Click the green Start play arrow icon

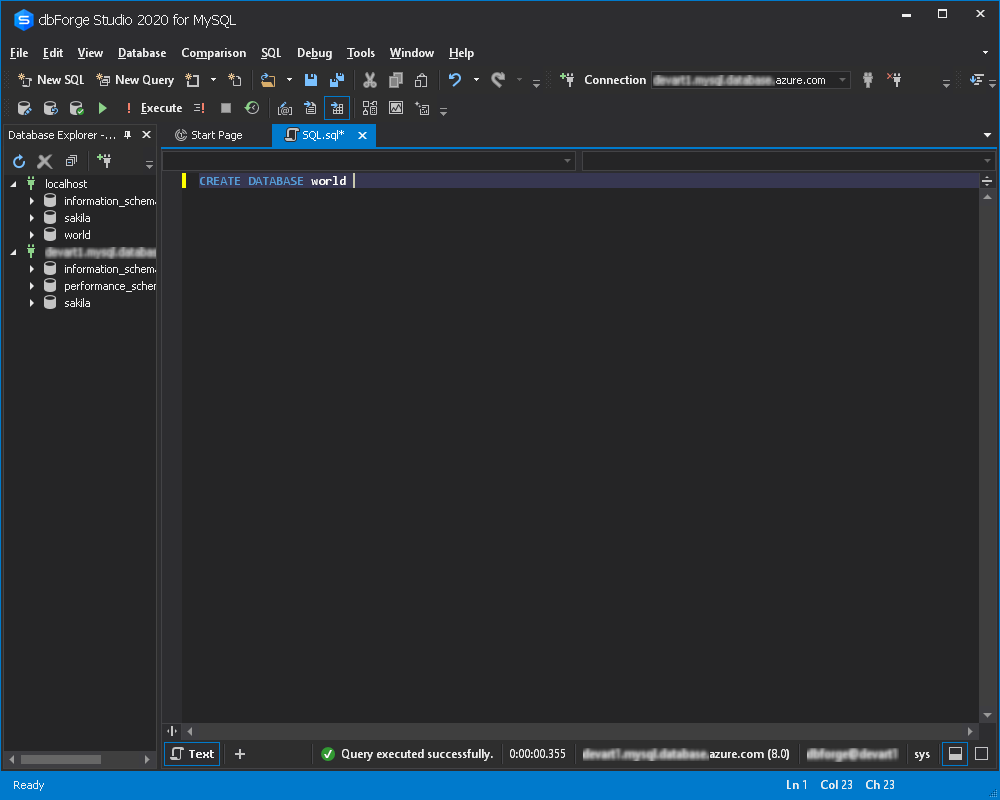(x=103, y=108)
